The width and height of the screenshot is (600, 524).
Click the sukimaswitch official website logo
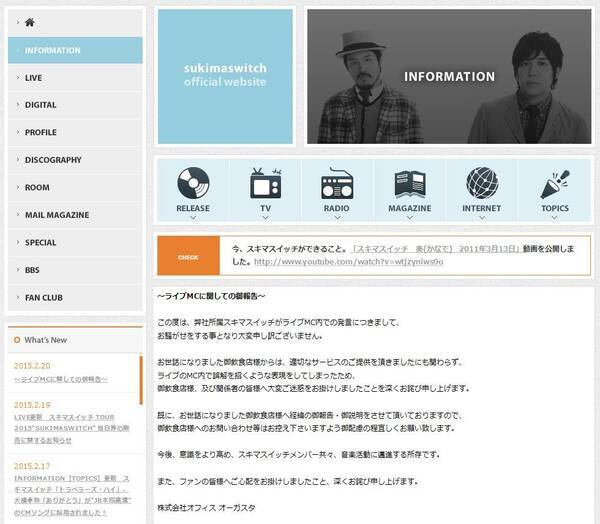(x=225, y=75)
